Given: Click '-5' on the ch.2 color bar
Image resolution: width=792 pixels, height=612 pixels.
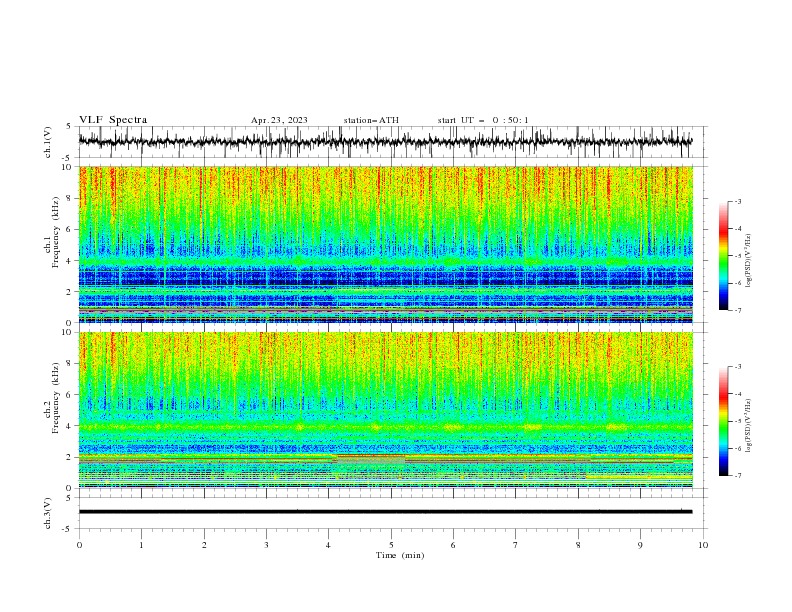Looking at the screenshot, I should 738,421.
